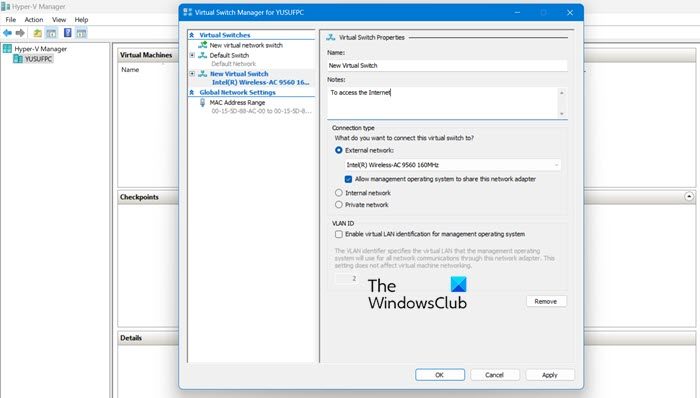Click the Virtual Switch Properties header icon
The image size is (700, 398).
click(330, 37)
